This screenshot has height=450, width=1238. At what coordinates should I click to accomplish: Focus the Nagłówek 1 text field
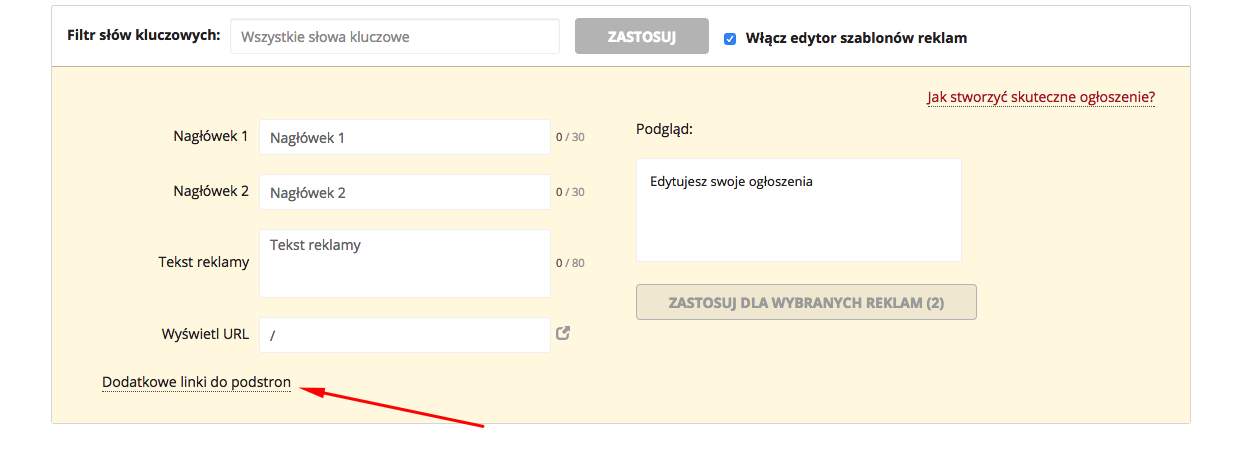click(x=404, y=137)
